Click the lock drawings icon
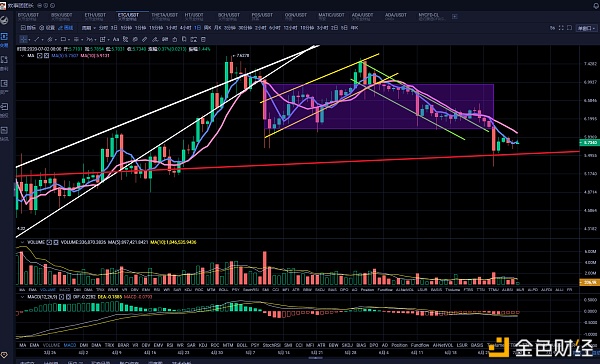 [174, 39]
